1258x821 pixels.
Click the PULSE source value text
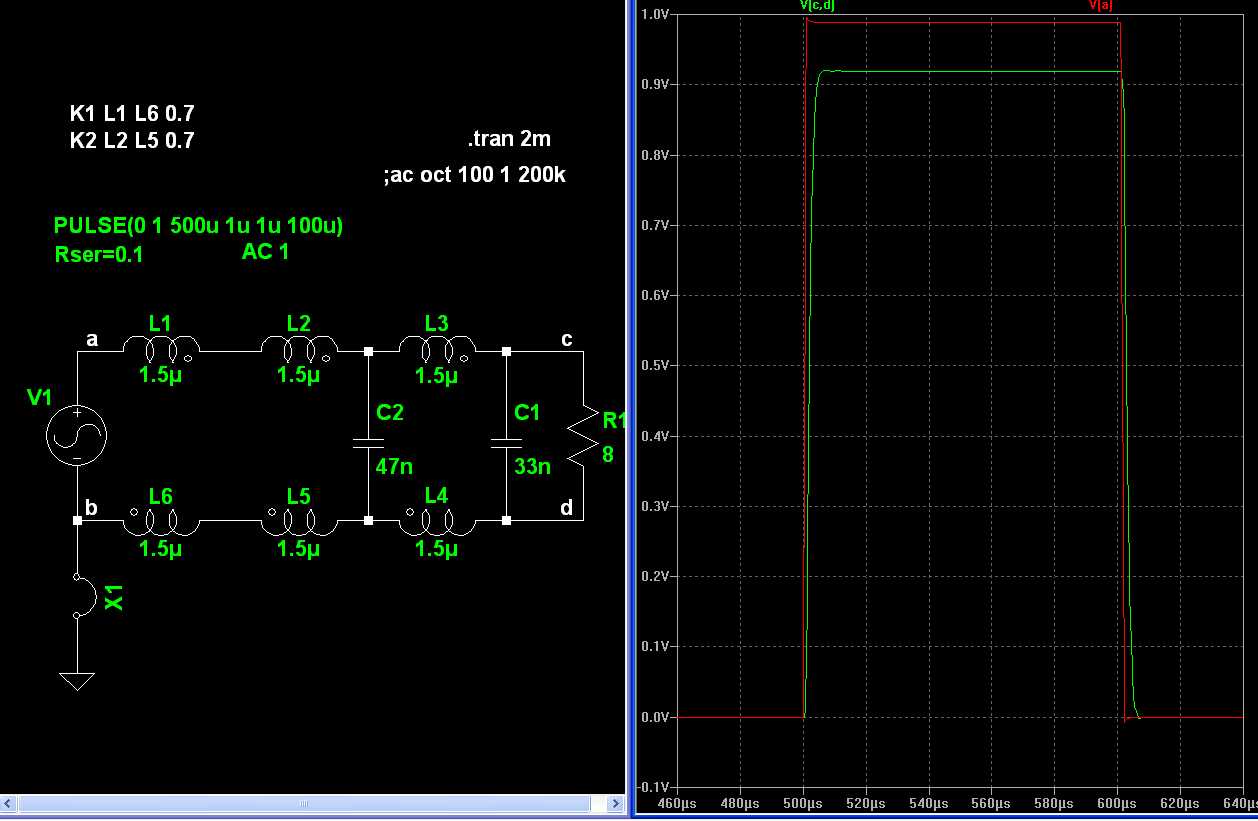(198, 226)
